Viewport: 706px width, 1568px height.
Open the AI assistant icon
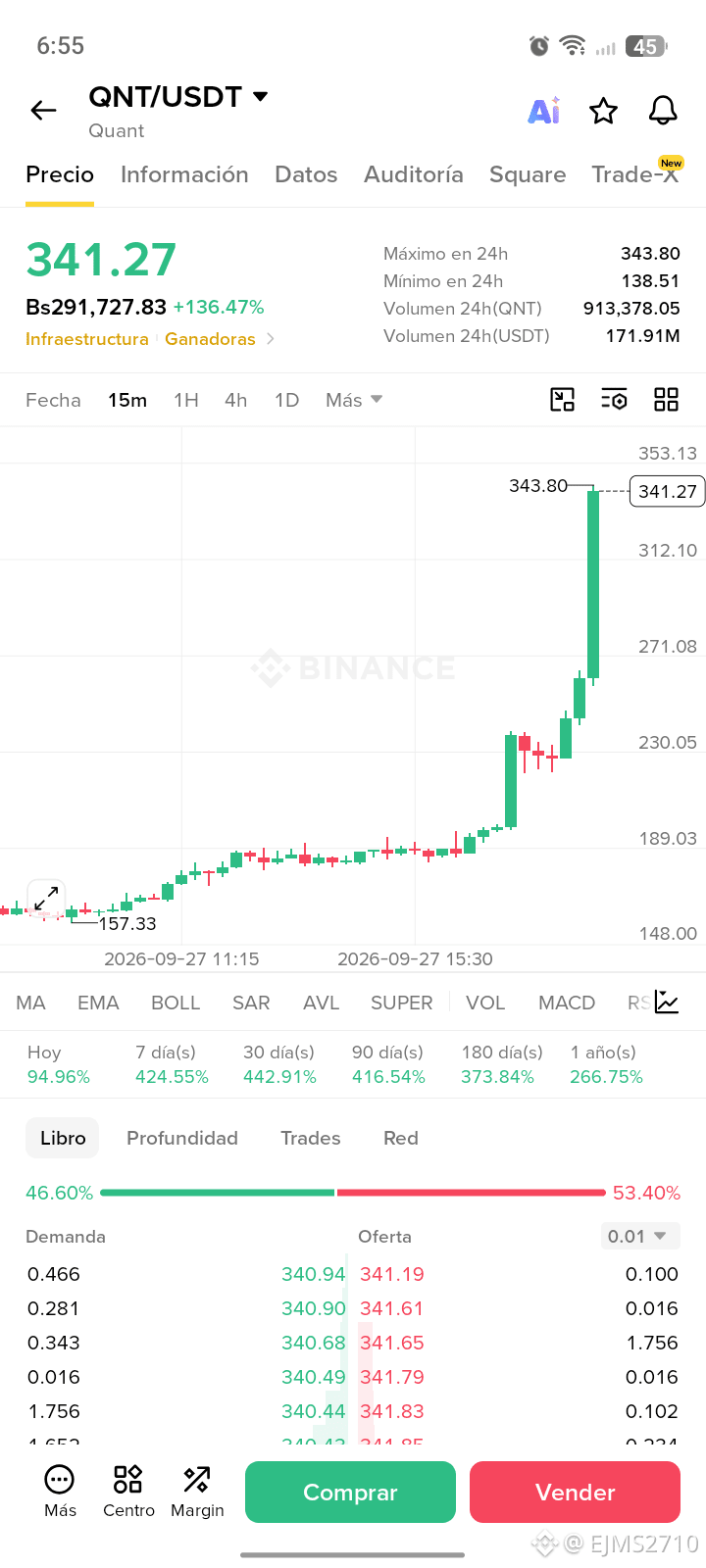(544, 111)
